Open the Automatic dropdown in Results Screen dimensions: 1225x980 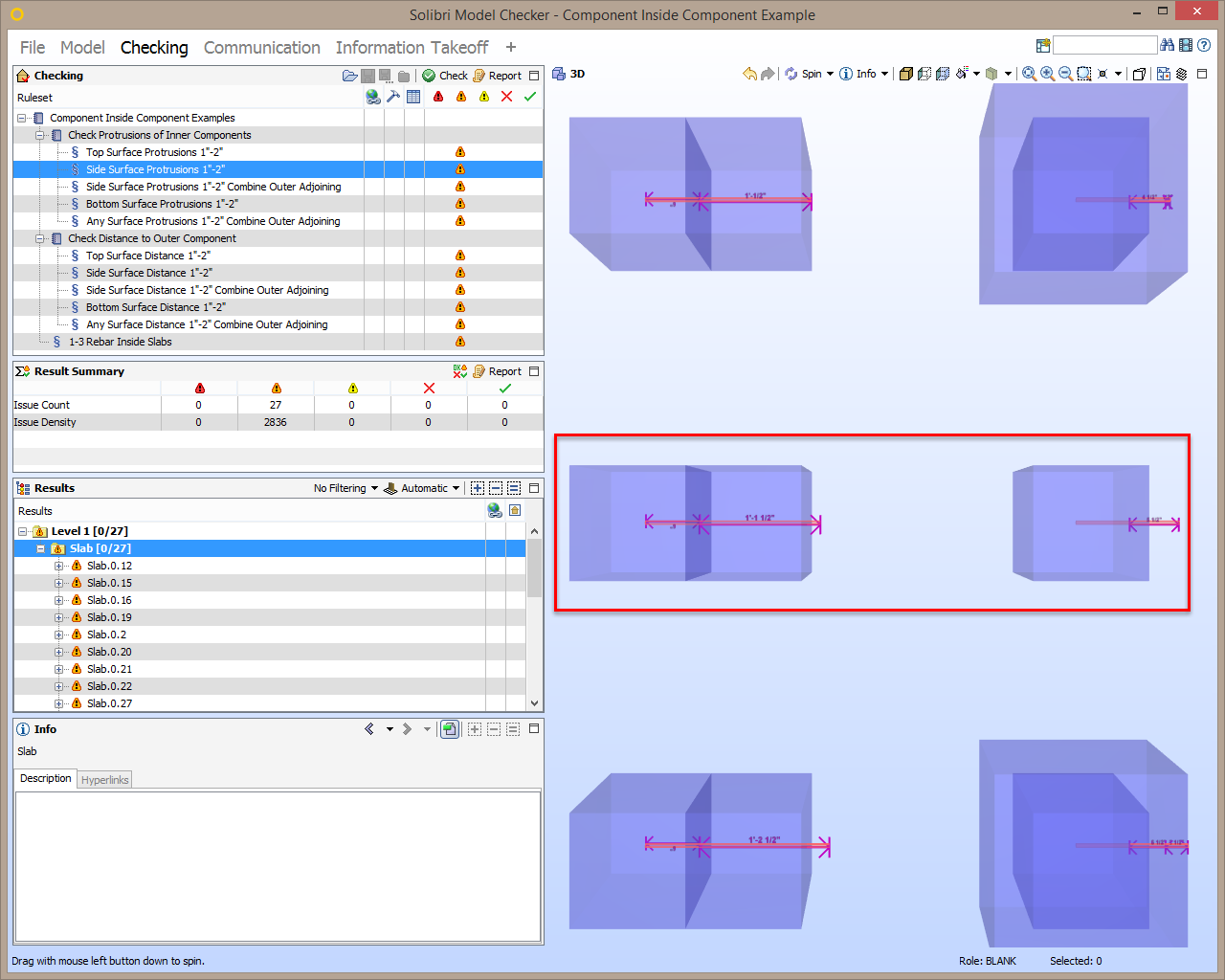click(422, 488)
